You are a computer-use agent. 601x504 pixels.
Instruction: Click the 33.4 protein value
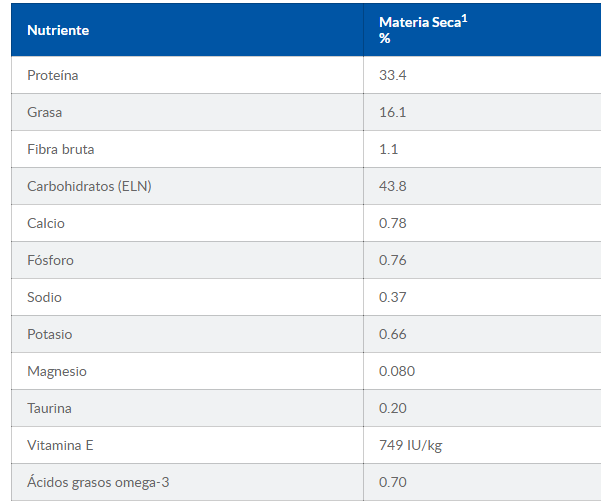tap(392, 75)
